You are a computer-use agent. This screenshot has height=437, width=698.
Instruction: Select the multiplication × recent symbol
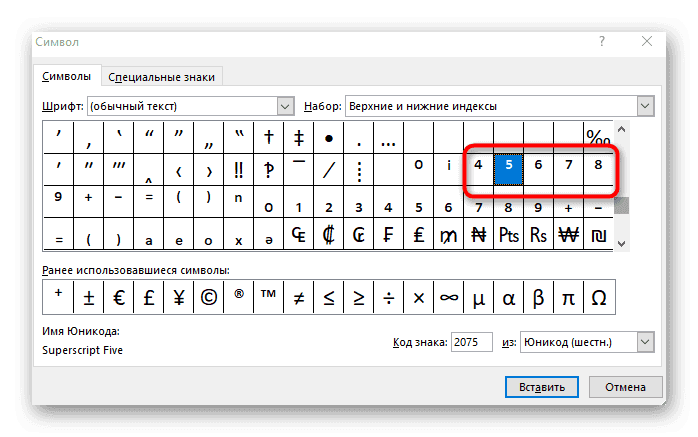point(418,297)
